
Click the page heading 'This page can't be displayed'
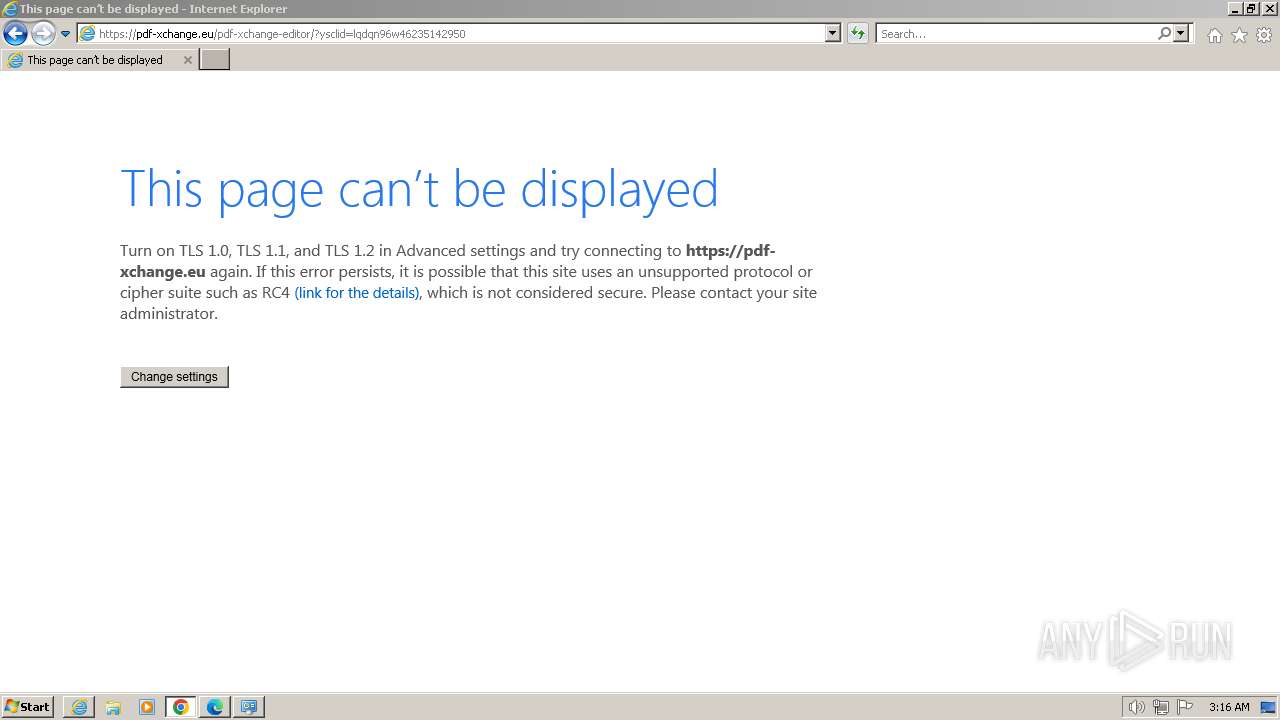click(419, 188)
